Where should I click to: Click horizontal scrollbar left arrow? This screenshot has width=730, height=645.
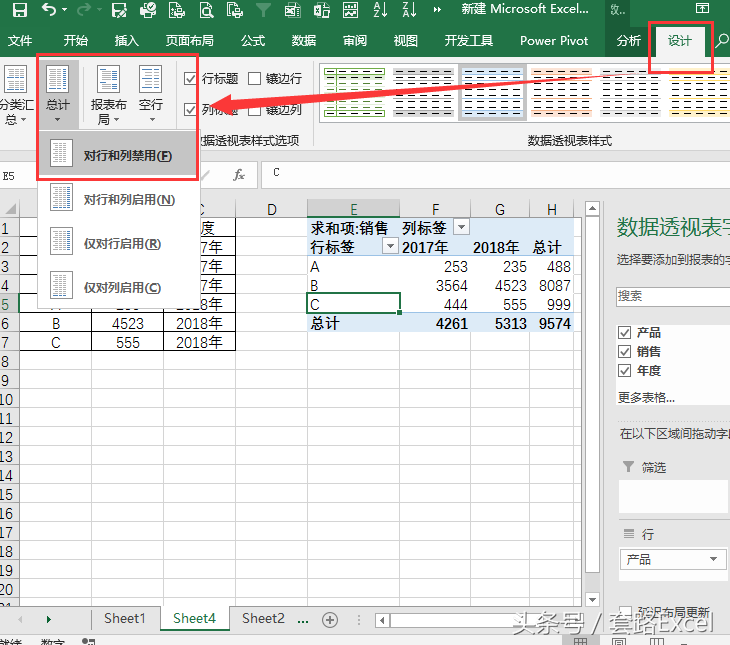pyautogui.click(x=383, y=620)
